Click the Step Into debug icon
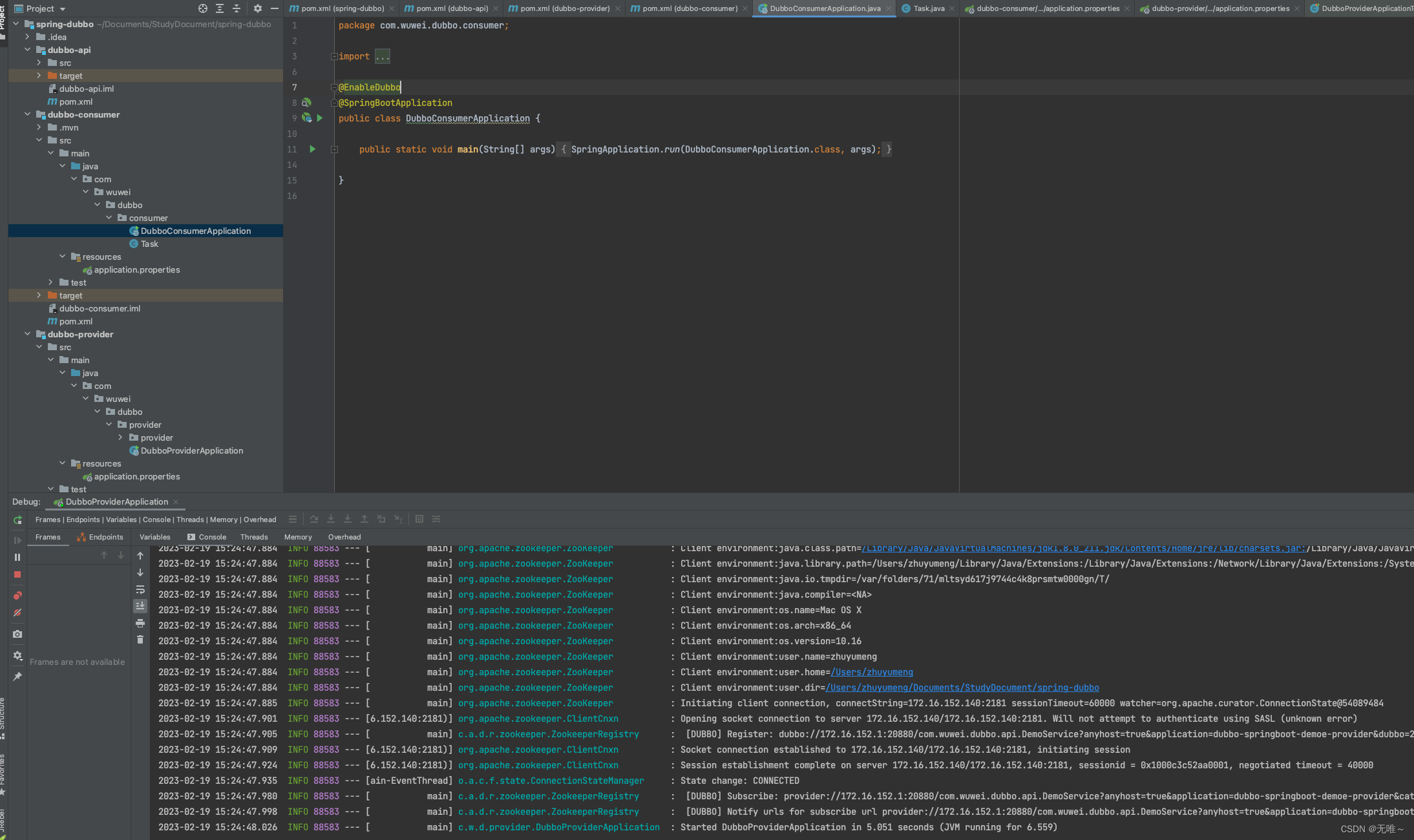 click(x=331, y=519)
